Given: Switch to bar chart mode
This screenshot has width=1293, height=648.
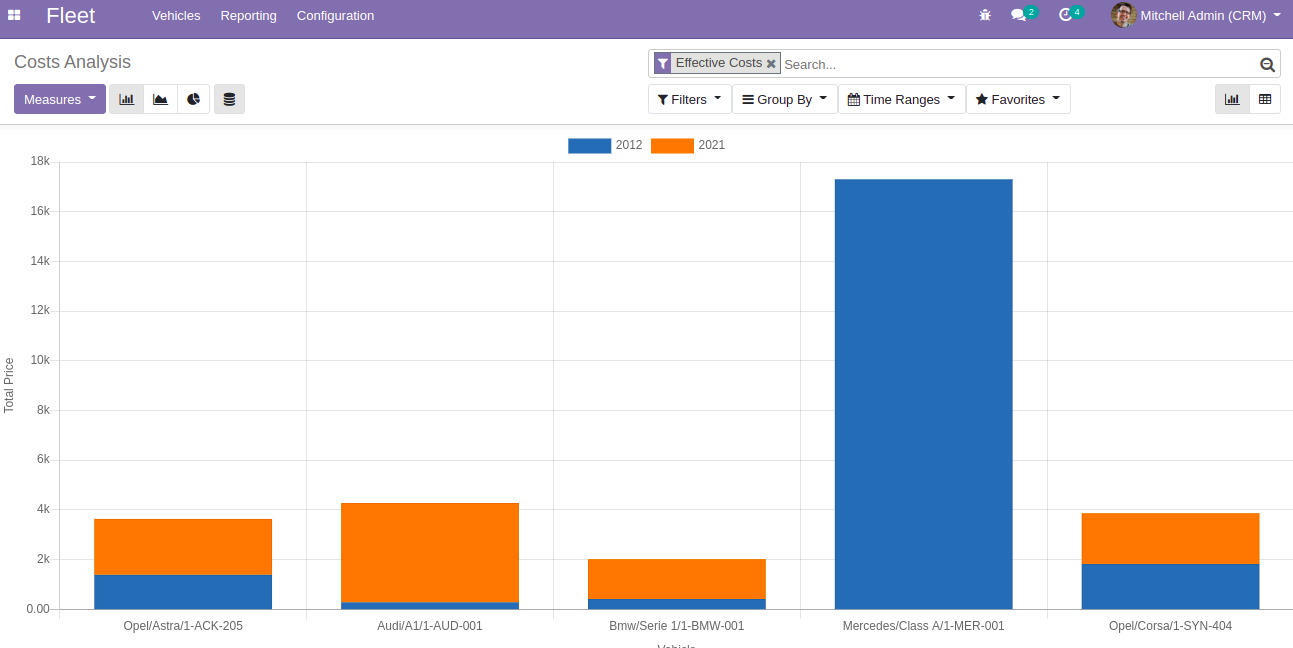Looking at the screenshot, I should point(126,99).
